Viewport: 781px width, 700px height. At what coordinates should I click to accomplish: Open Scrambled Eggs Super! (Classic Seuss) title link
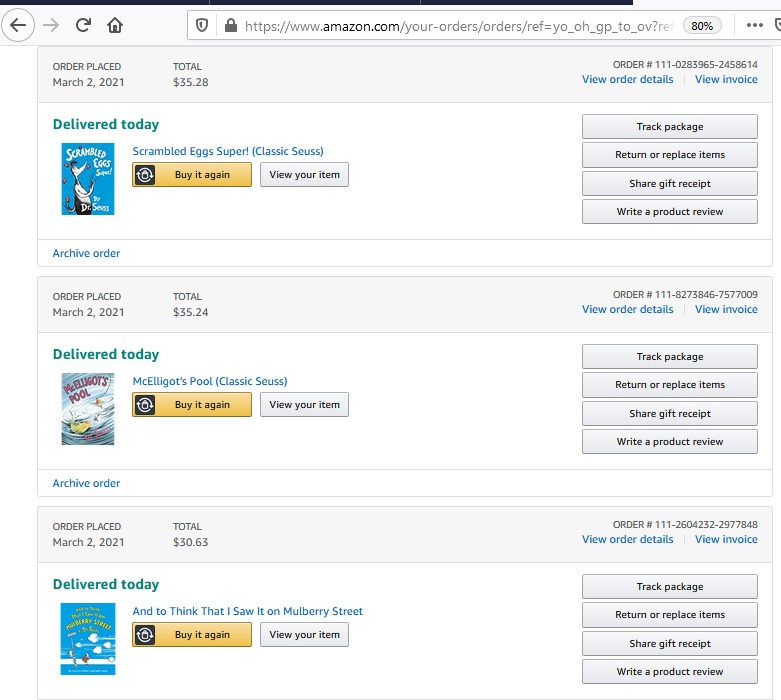(228, 151)
